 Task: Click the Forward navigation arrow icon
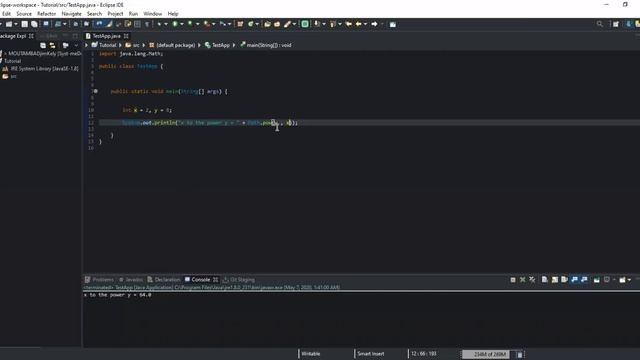tap(374, 24)
